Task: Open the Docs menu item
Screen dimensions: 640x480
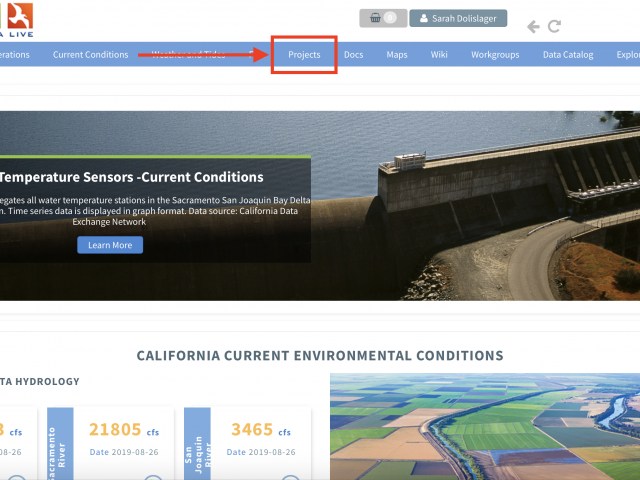Action: (x=353, y=55)
